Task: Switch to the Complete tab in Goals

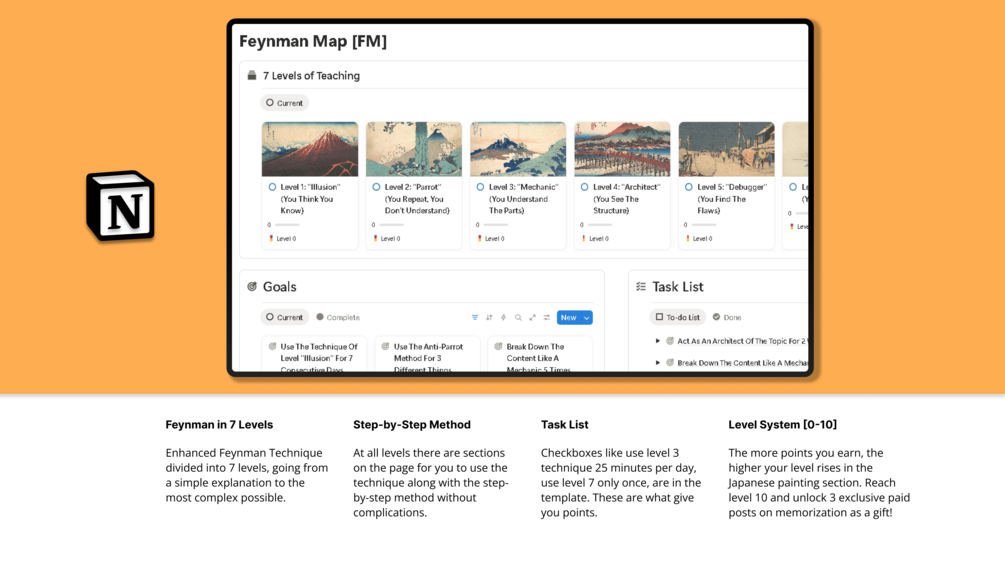Action: coord(338,317)
